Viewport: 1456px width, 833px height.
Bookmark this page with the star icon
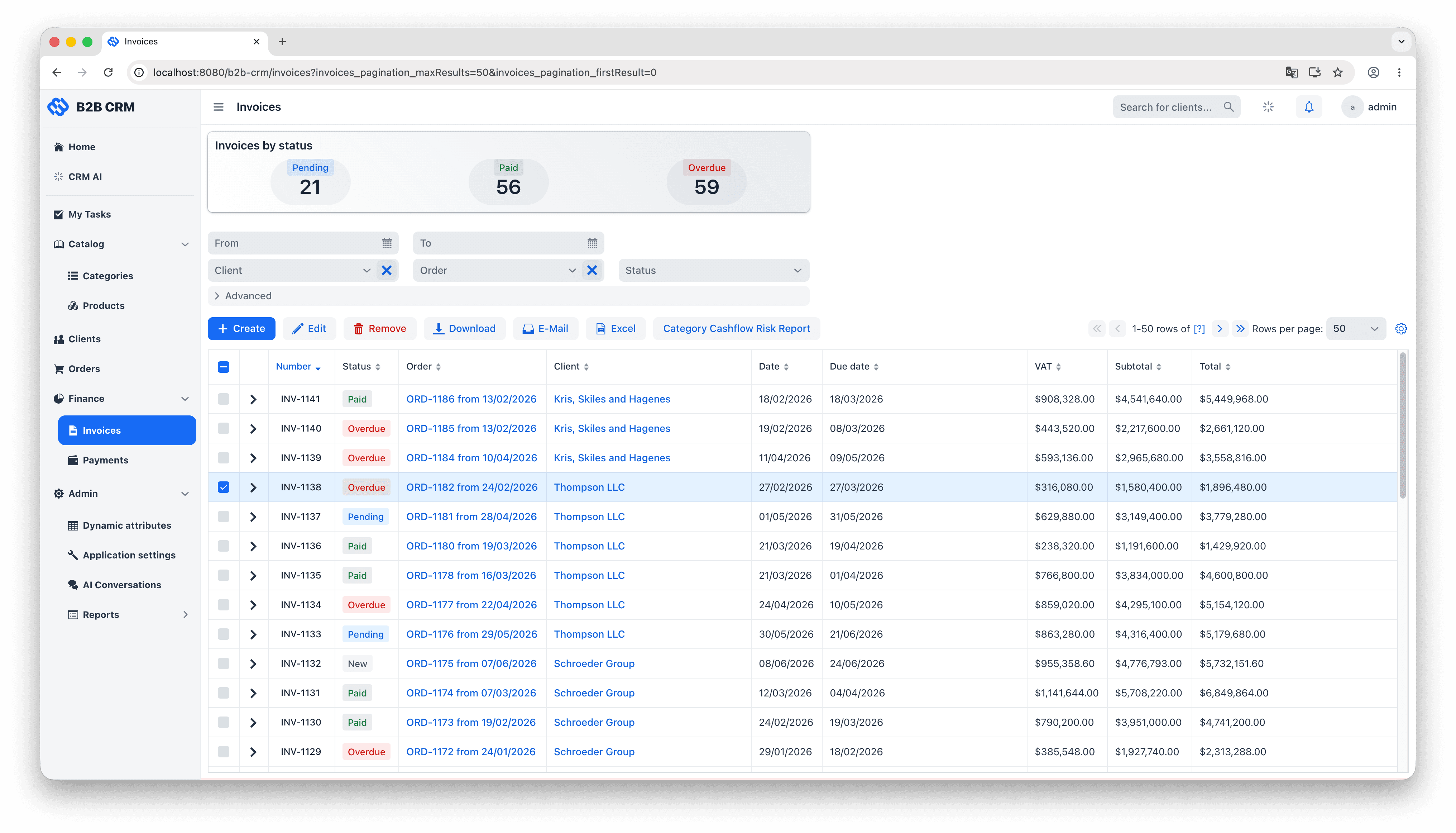(1337, 73)
